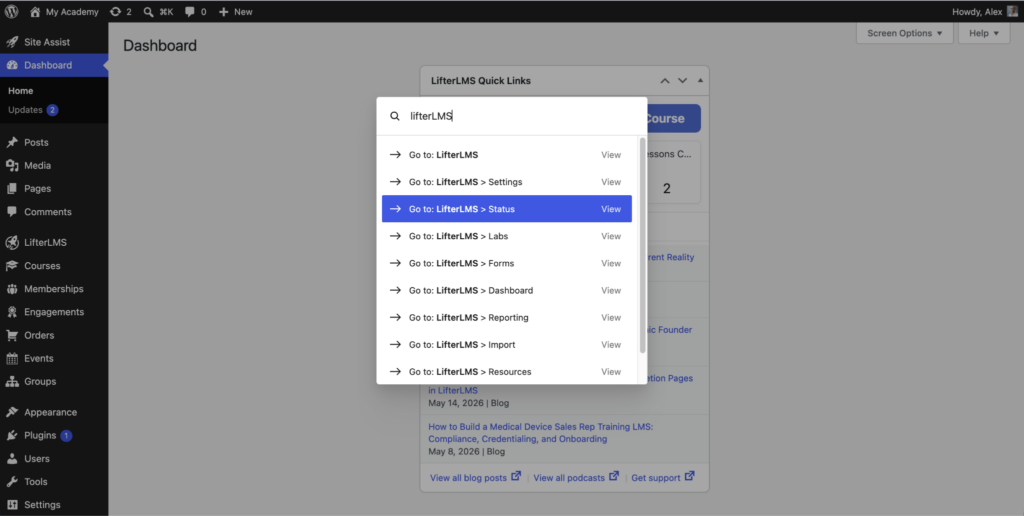Collapse the LifterLMS Quick Links panel

point(700,81)
